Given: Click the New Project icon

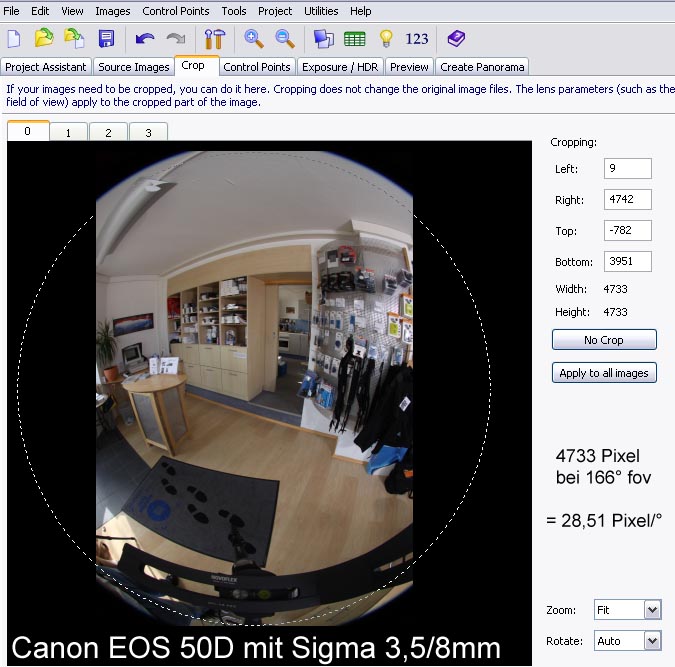Looking at the screenshot, I should (14, 39).
